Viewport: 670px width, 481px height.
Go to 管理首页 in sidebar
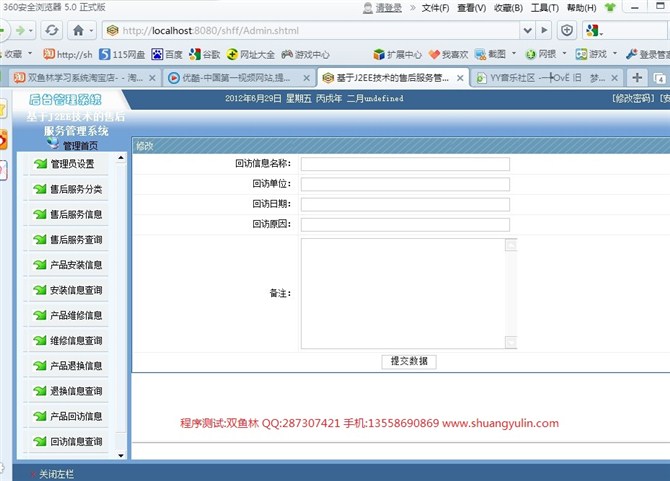pos(80,146)
